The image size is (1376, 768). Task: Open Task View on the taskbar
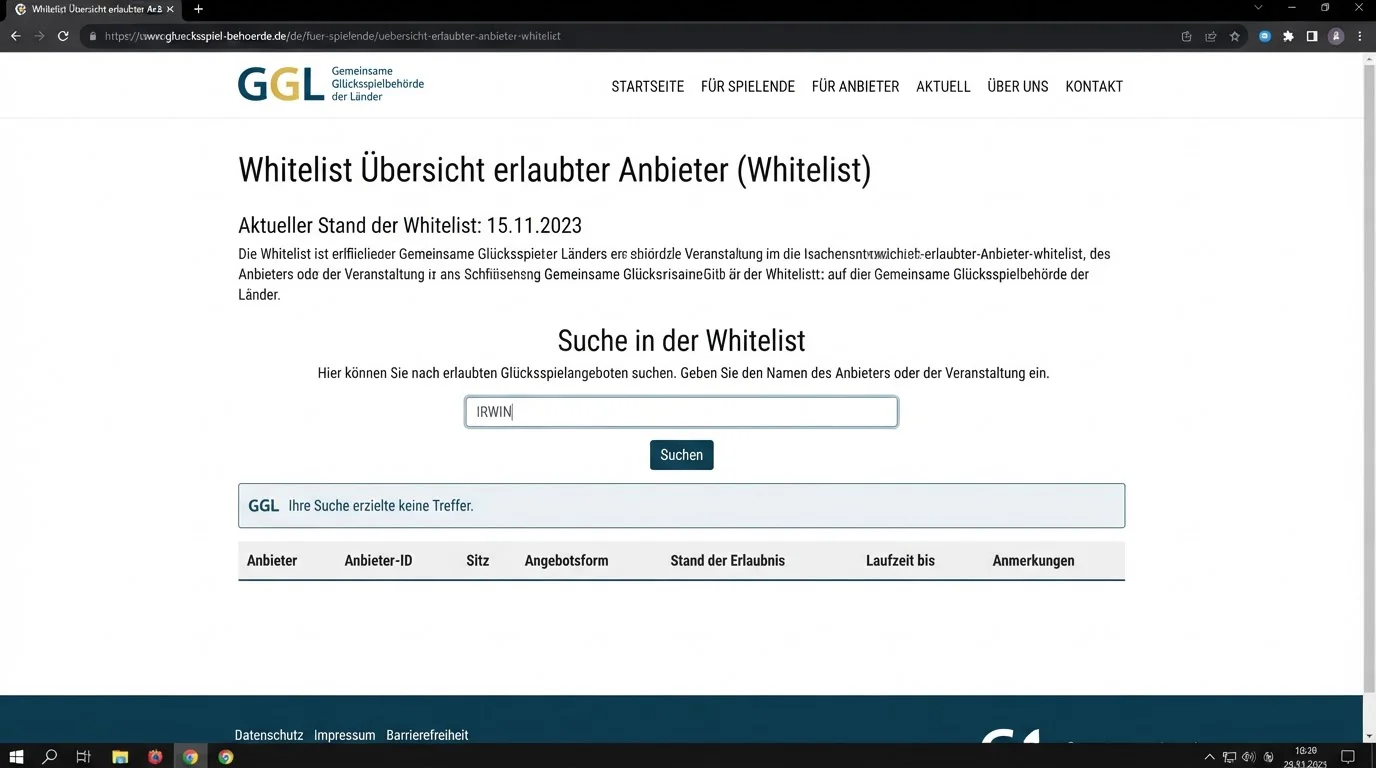(84, 757)
